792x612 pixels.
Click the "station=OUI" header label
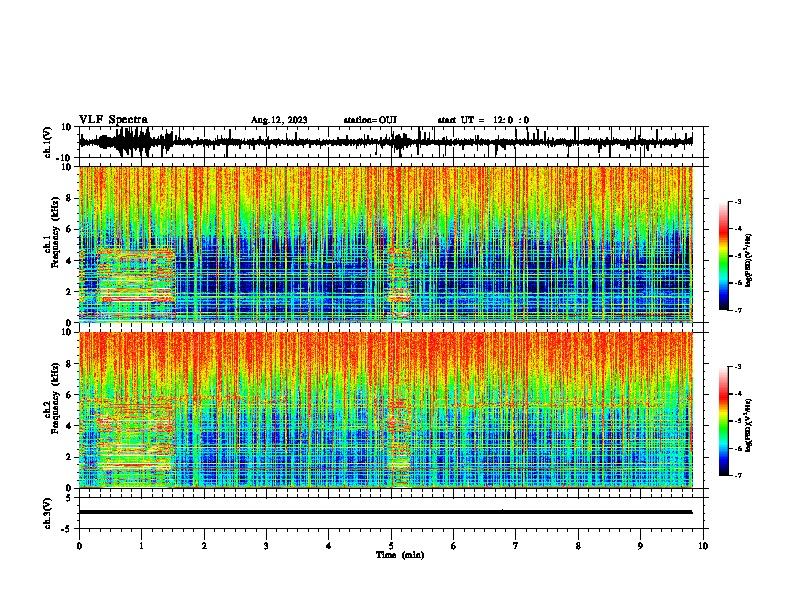point(370,120)
